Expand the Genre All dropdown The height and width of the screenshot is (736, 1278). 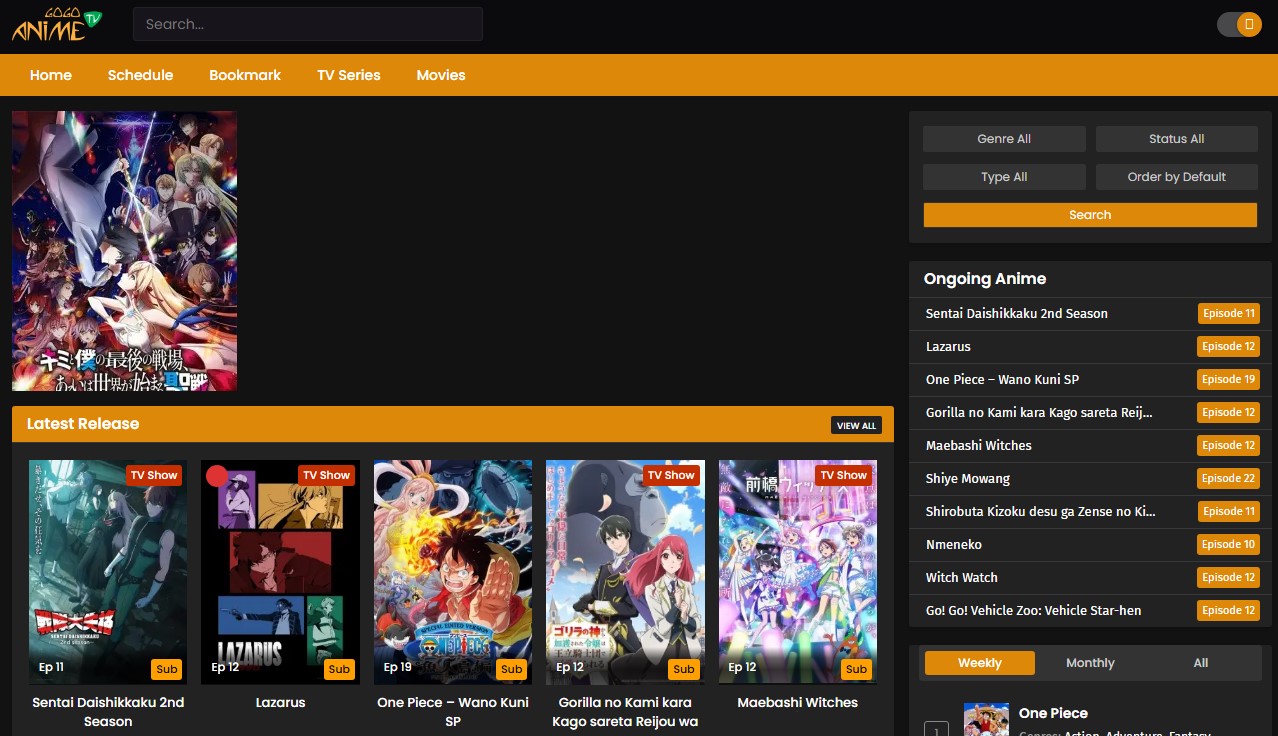click(x=1004, y=139)
